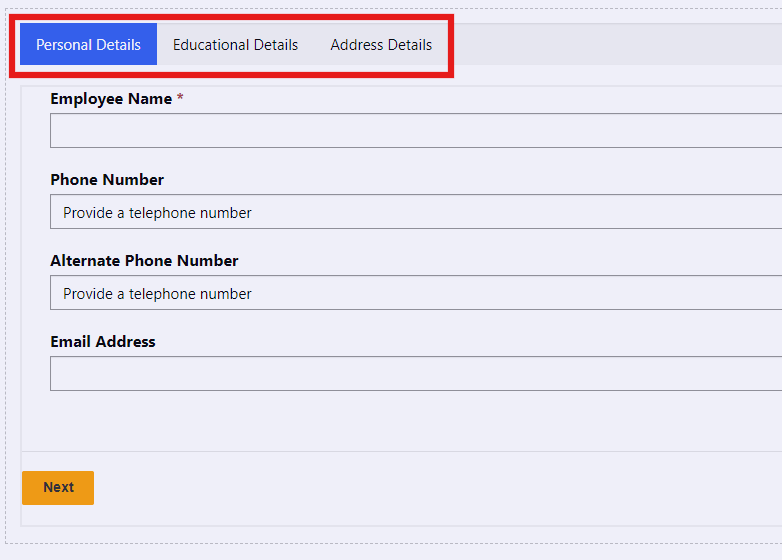Open the Address Details tab
Image resolution: width=782 pixels, height=560 pixels.
click(381, 45)
